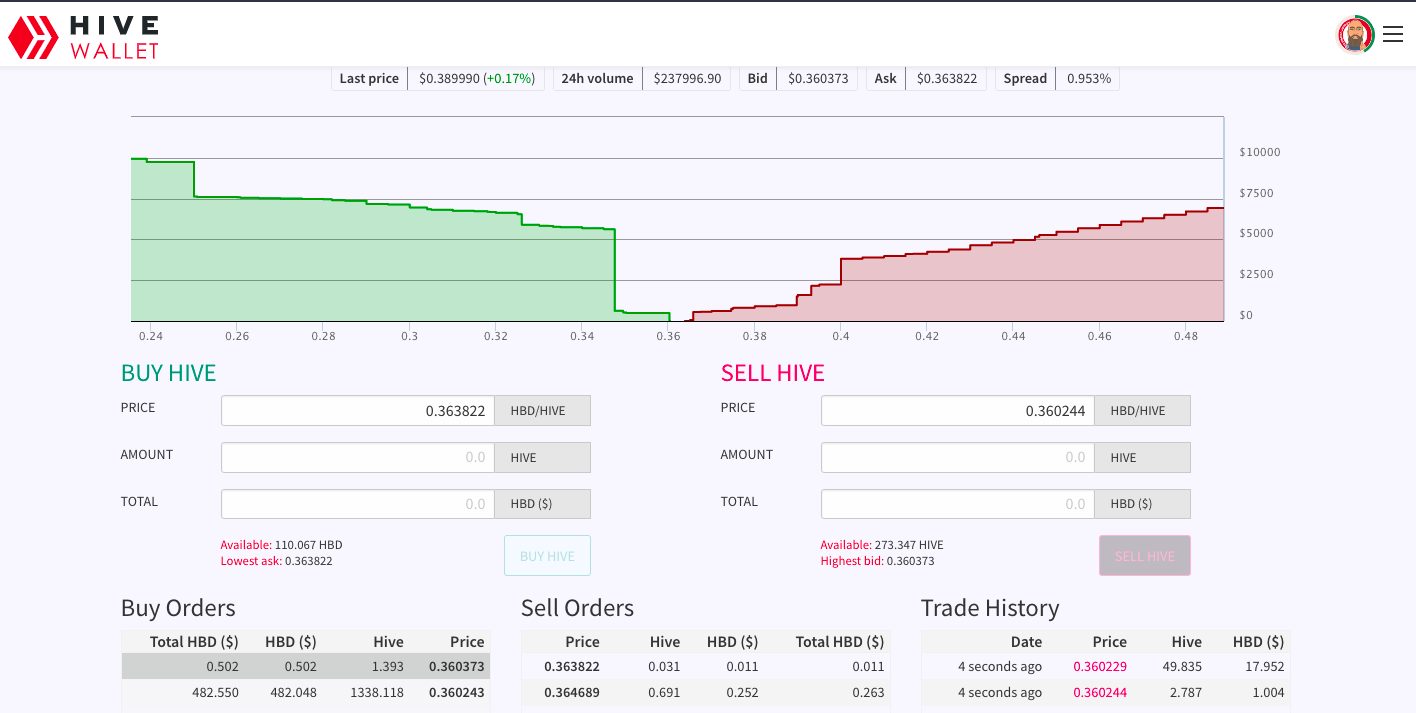Click the Buy Hive price input field
Screen dimensions: 1416x713
tap(358, 411)
